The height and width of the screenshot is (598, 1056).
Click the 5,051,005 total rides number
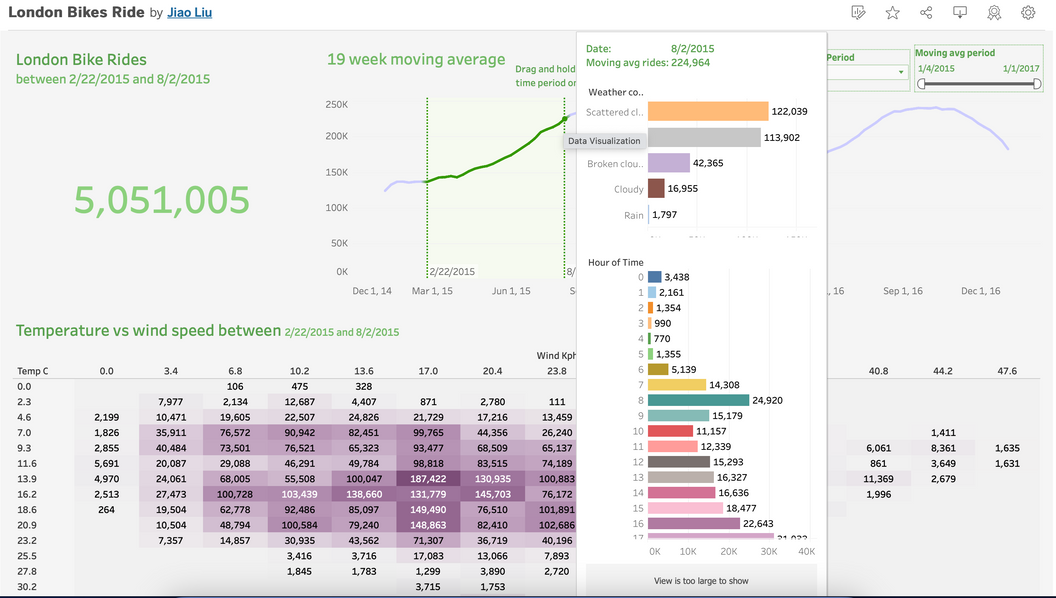[162, 200]
